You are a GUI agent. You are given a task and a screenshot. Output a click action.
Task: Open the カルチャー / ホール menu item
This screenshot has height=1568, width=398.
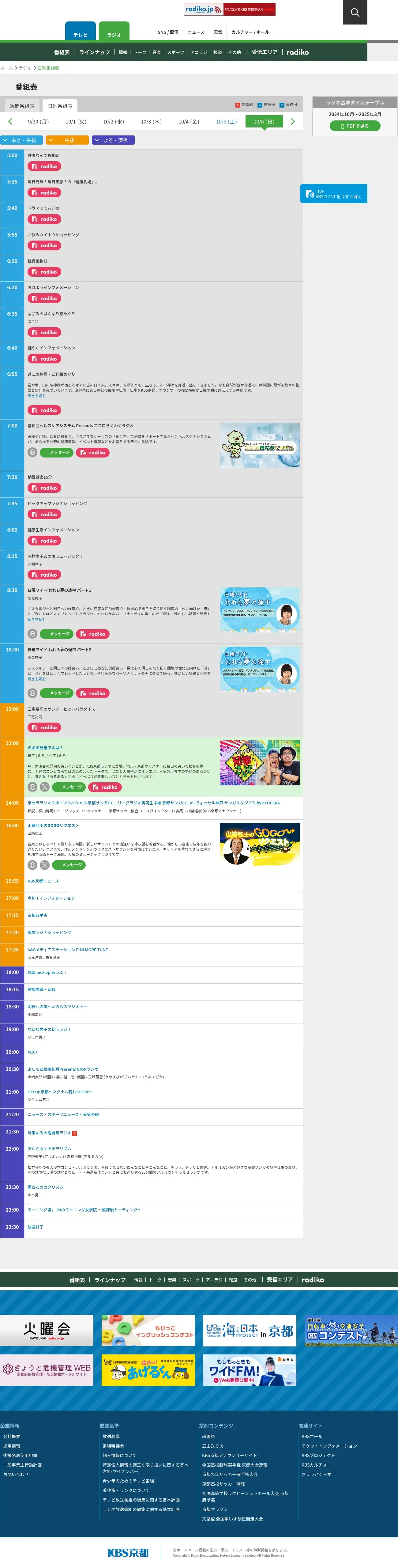point(250,32)
